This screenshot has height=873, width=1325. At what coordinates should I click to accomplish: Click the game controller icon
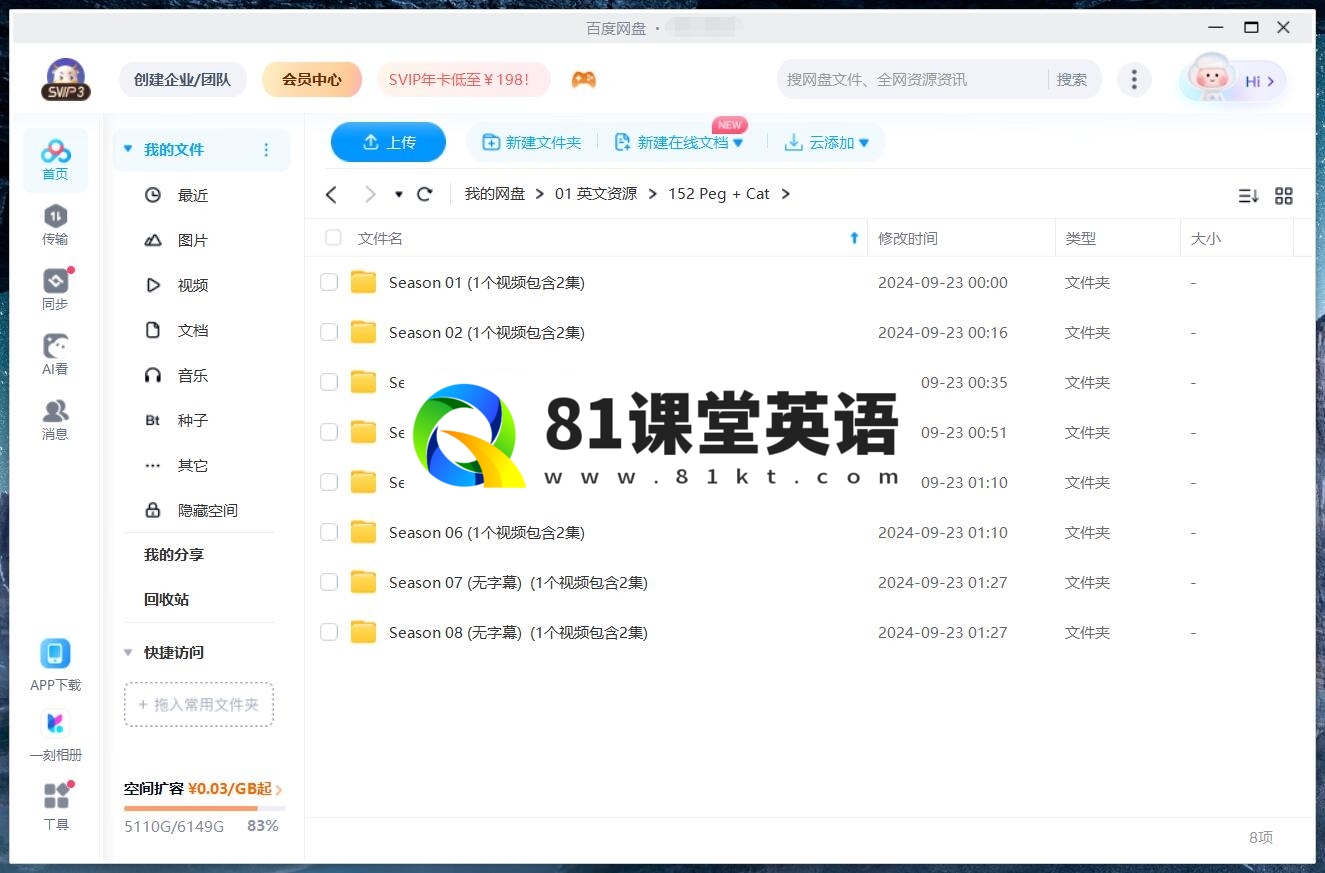(584, 80)
